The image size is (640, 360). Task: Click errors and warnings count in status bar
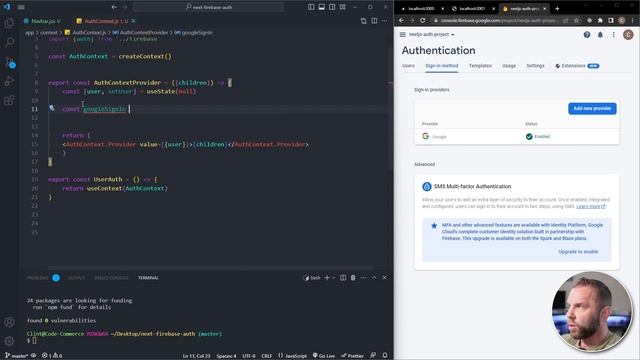(52, 356)
